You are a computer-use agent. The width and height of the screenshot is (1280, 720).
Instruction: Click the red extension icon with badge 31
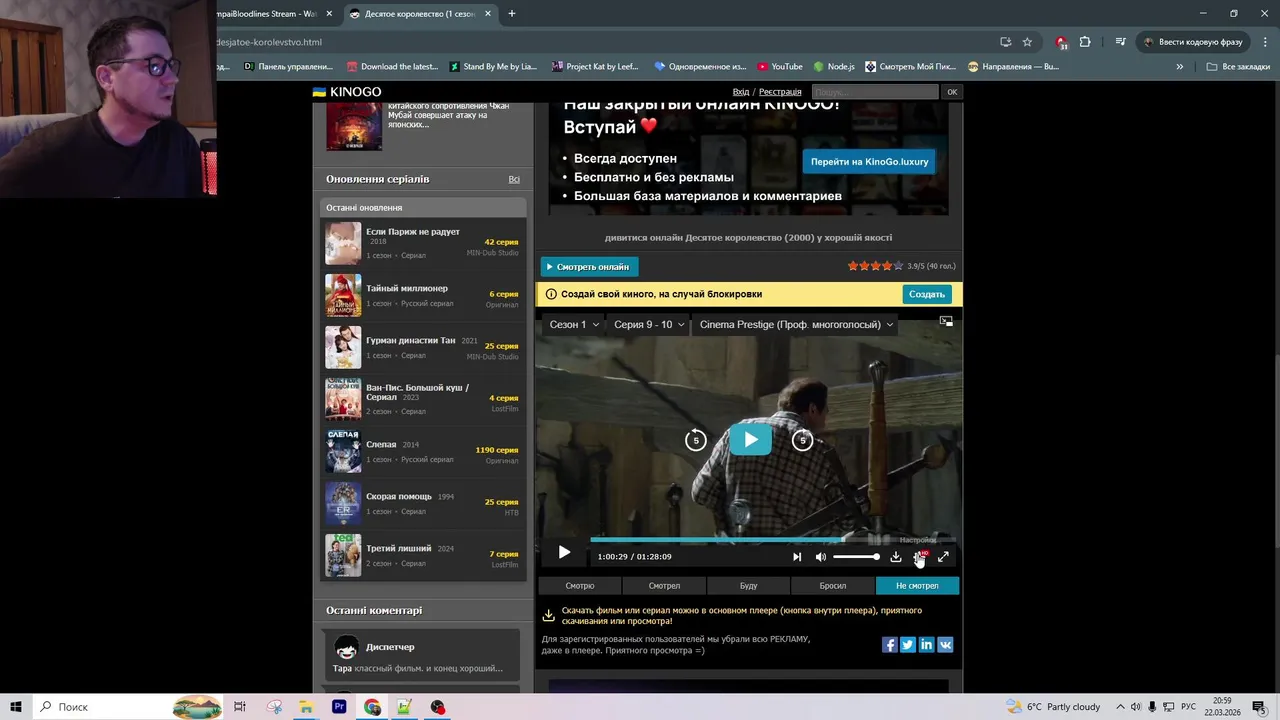[1061, 42]
